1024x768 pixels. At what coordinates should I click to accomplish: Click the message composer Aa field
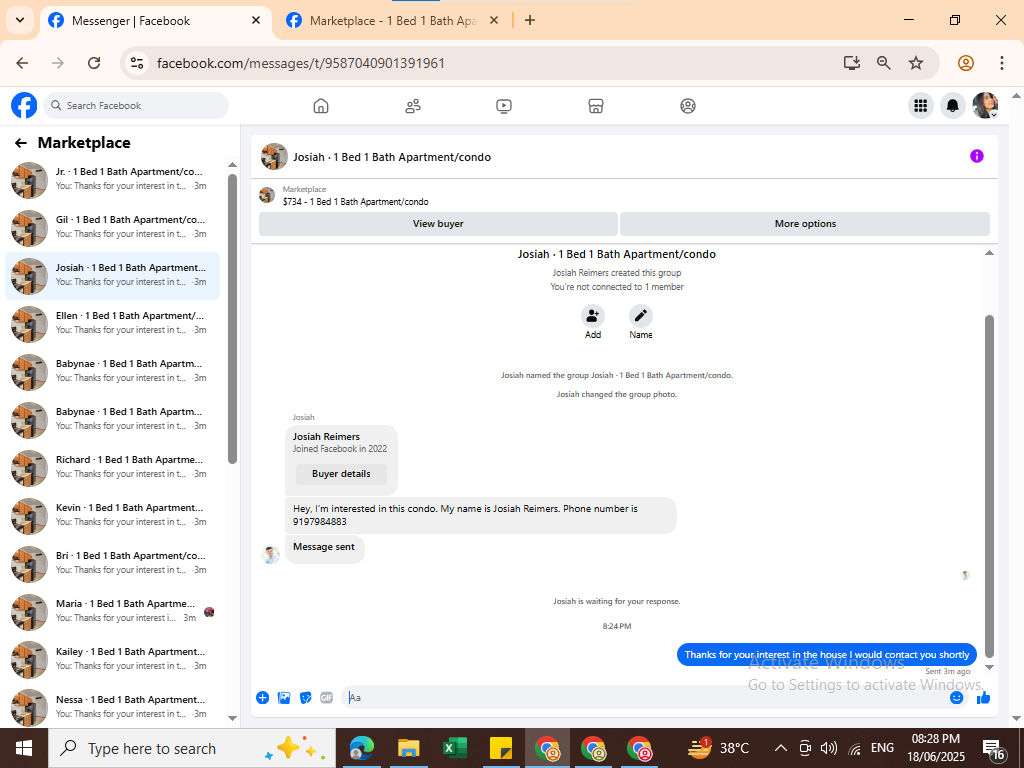643,697
